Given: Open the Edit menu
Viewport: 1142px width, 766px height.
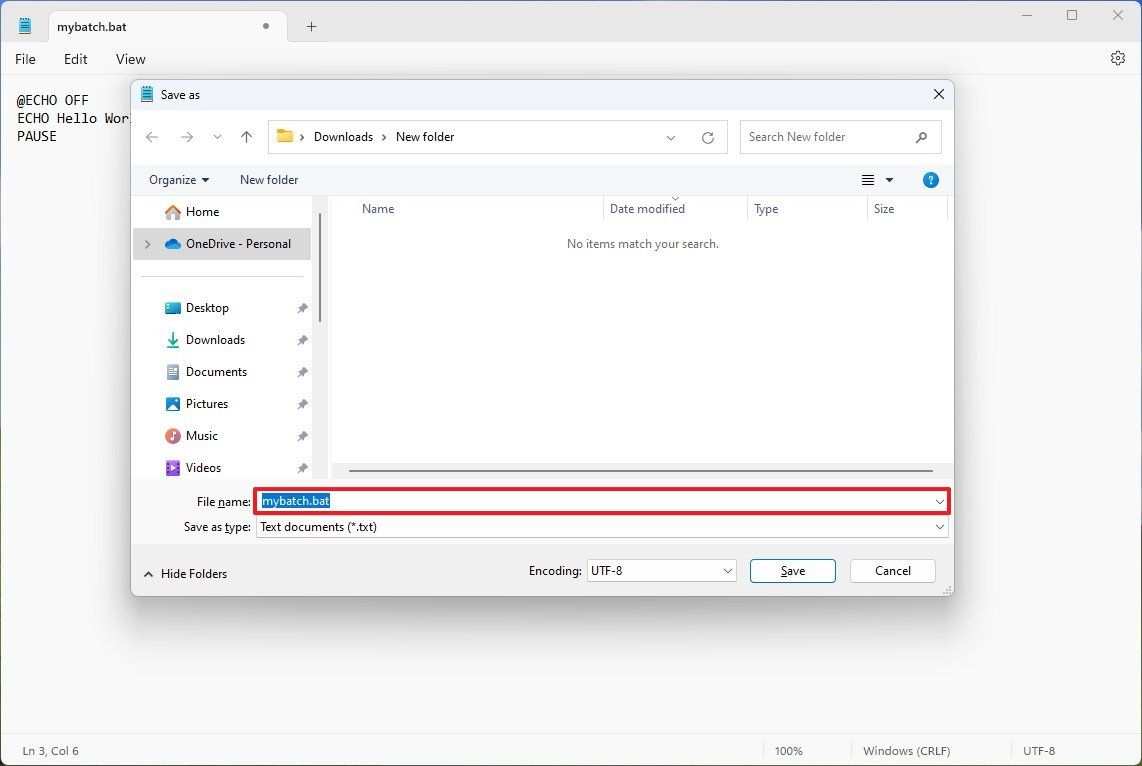Looking at the screenshot, I should 75,59.
